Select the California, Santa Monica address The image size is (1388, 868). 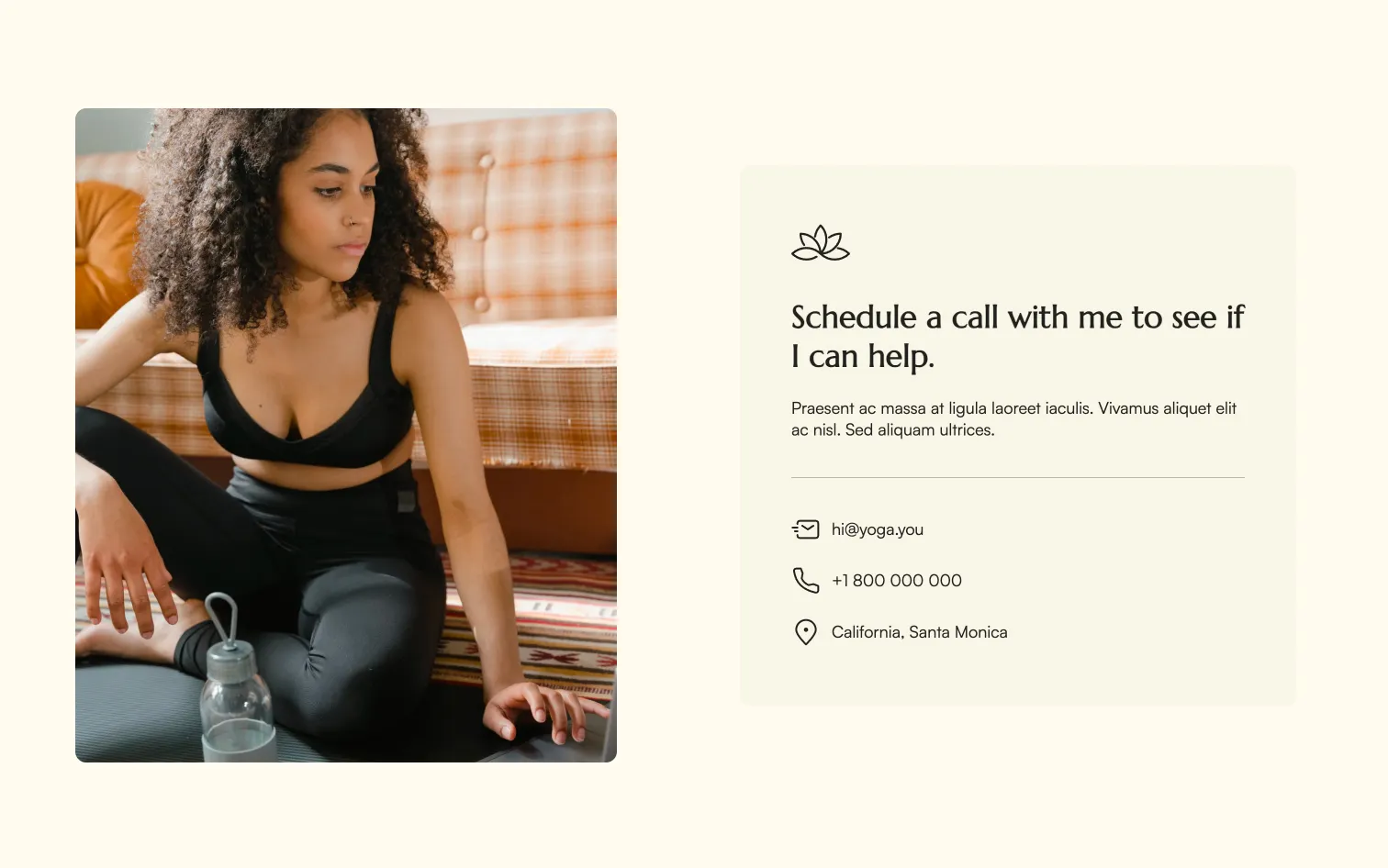(x=919, y=632)
